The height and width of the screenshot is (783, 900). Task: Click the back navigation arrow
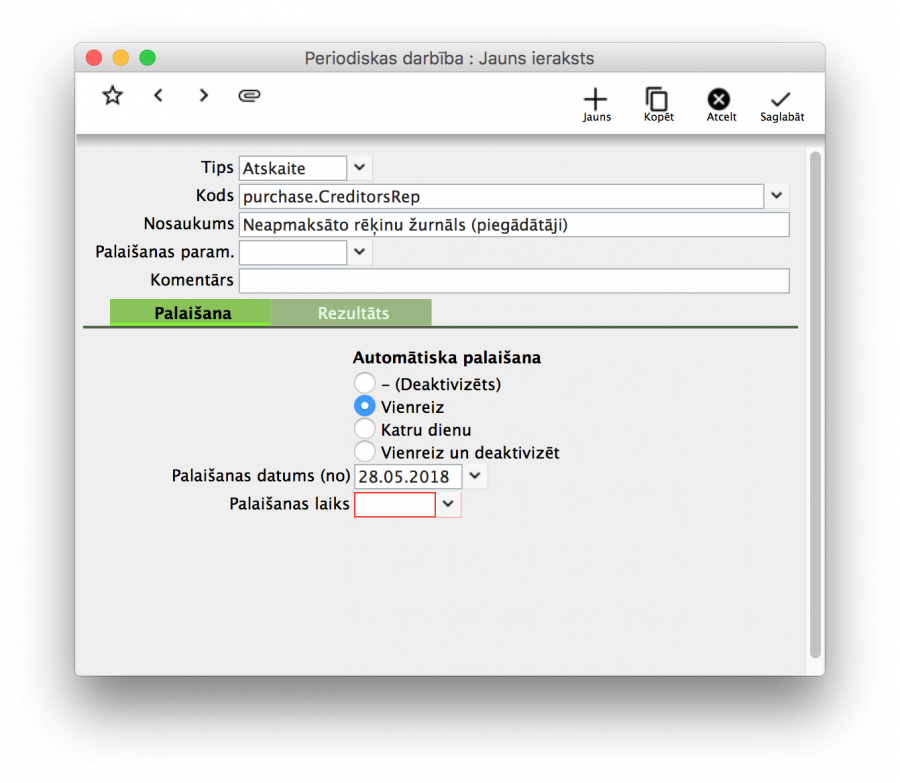(158, 95)
